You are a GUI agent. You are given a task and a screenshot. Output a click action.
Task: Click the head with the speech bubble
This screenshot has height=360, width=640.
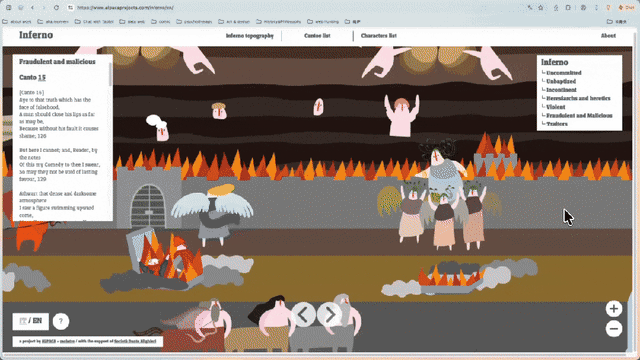pos(158,127)
